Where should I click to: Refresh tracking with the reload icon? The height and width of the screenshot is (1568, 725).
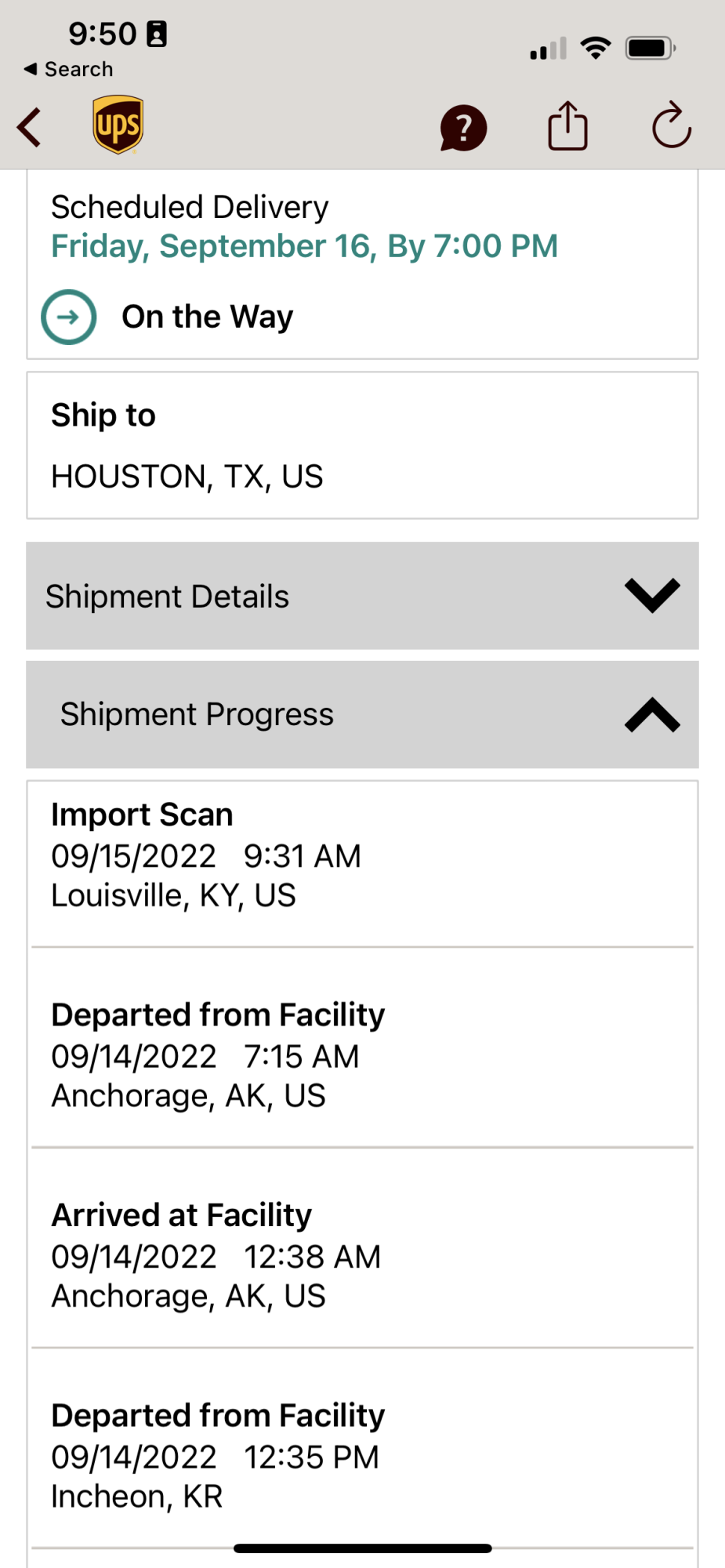tap(671, 125)
